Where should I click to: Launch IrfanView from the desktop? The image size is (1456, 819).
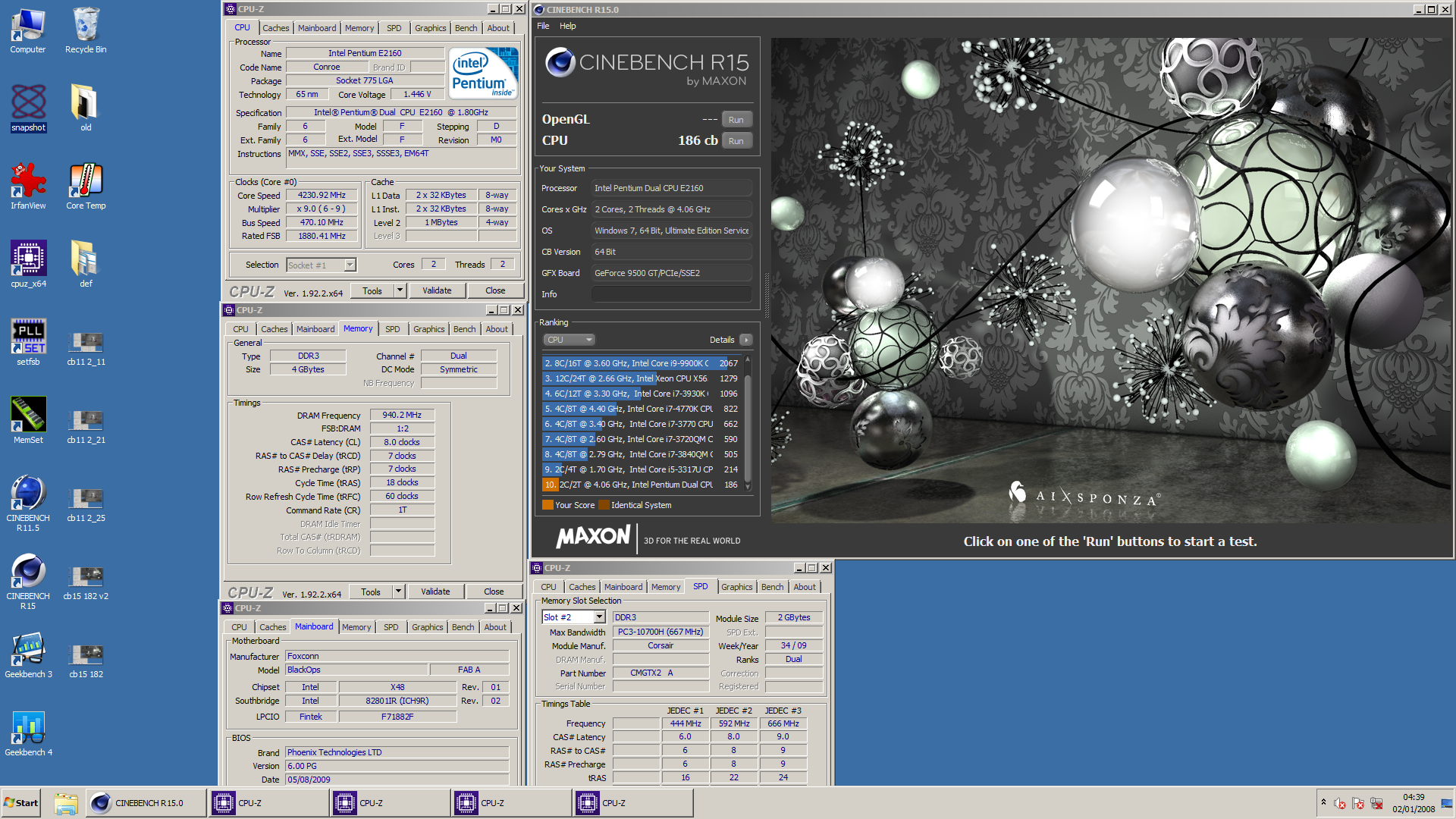(28, 187)
